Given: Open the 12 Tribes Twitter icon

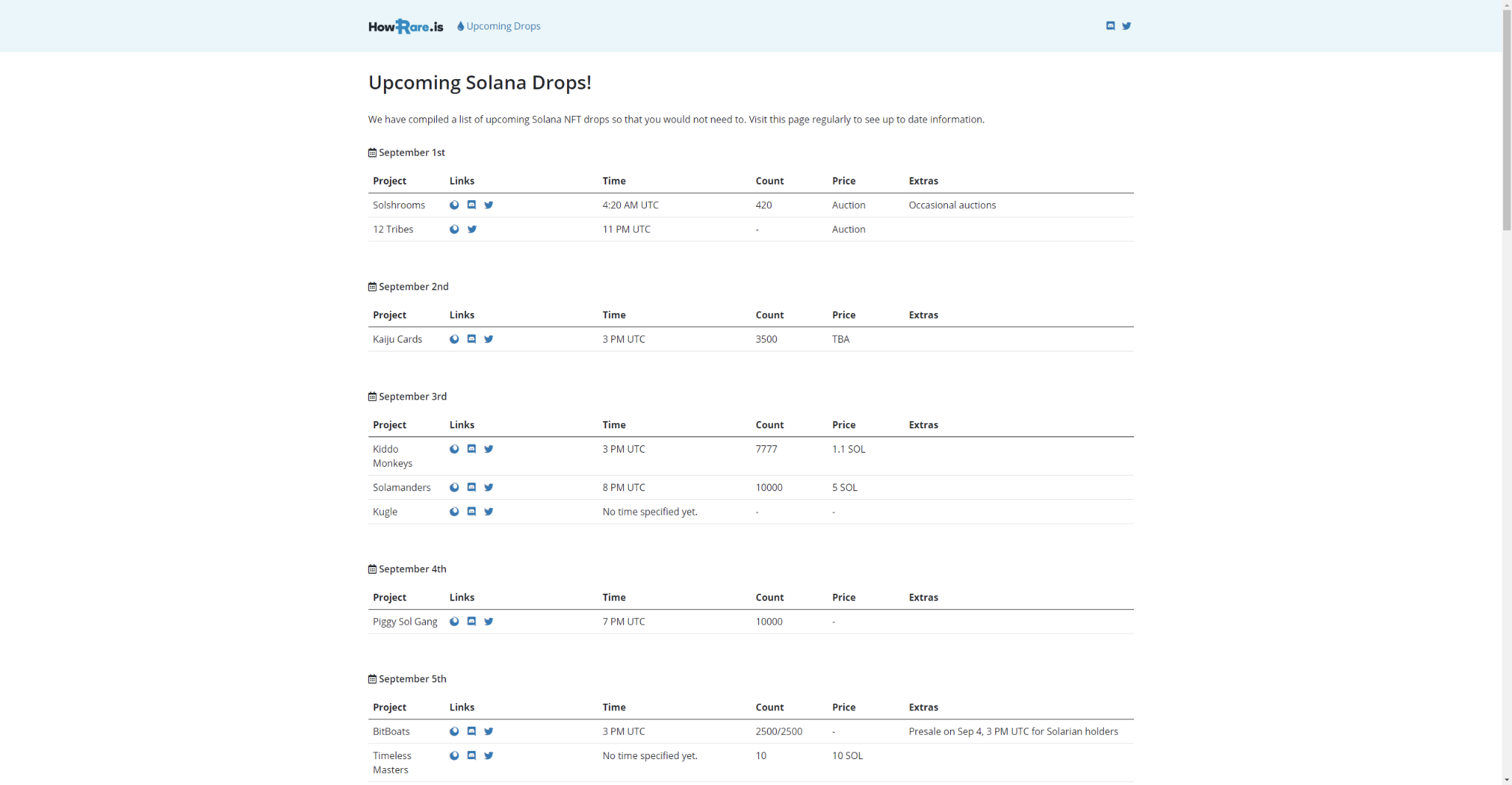Looking at the screenshot, I should 472,229.
